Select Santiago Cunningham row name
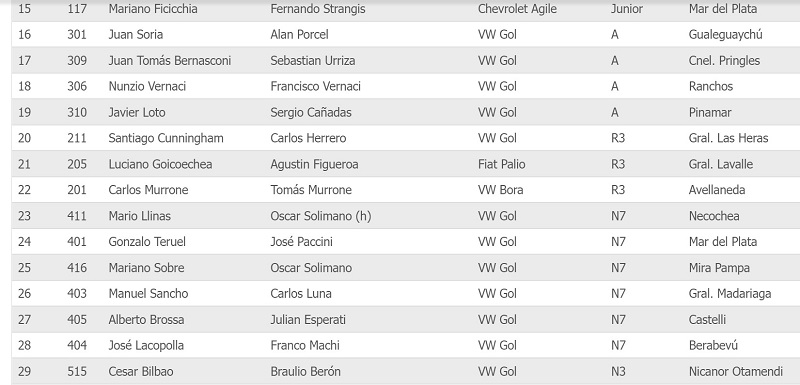Image resolution: width=800 pixels, height=385 pixels. pos(166,138)
